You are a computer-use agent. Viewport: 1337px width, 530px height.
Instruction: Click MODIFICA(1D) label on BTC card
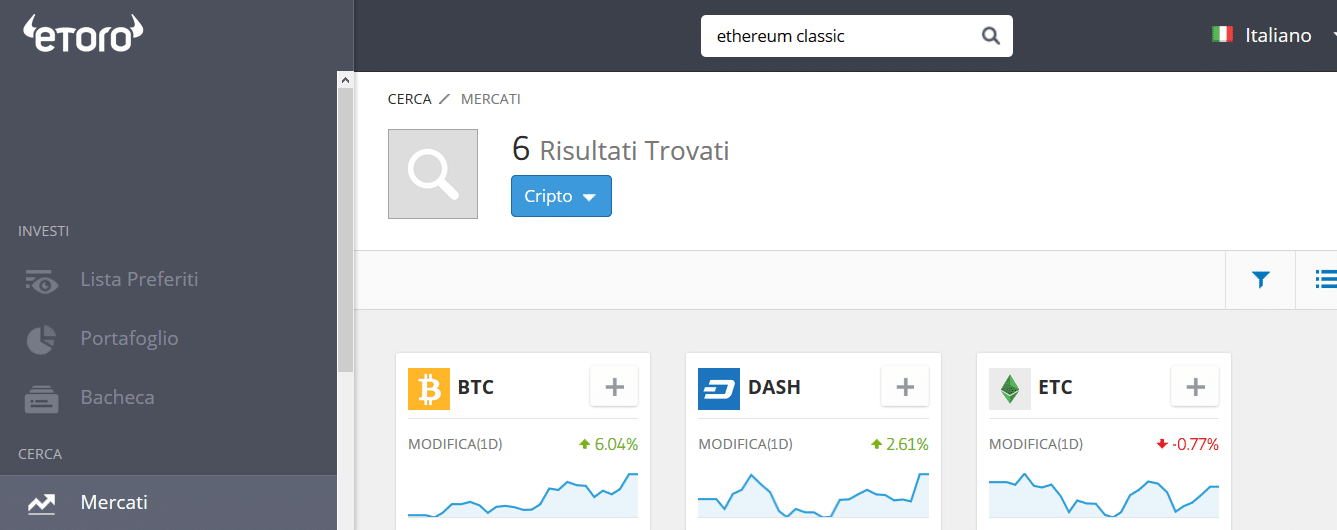455,444
